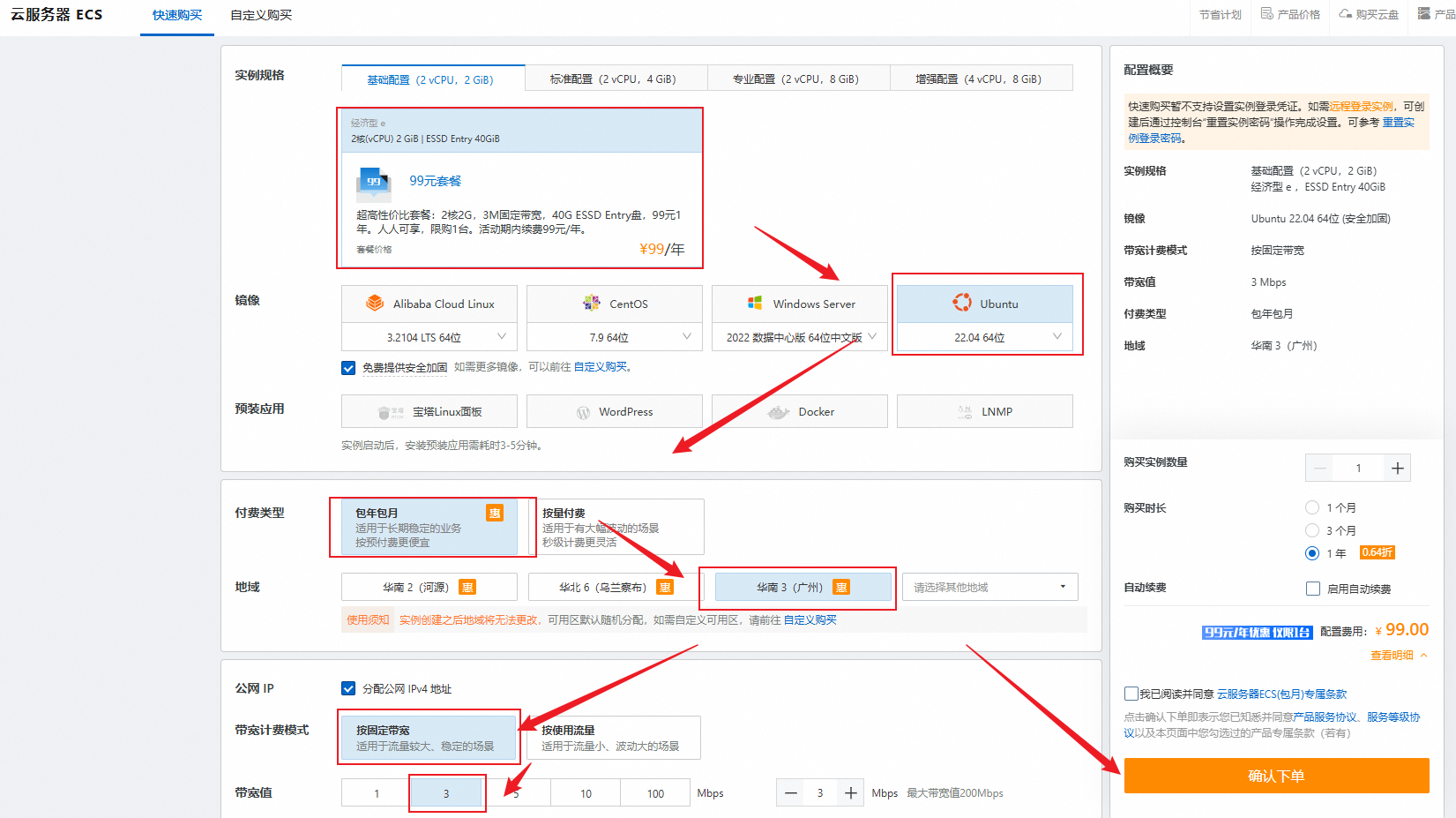Viewport: 1456px width, 818px height.
Task: Choose 按量付费 billing type
Action: tap(616, 527)
